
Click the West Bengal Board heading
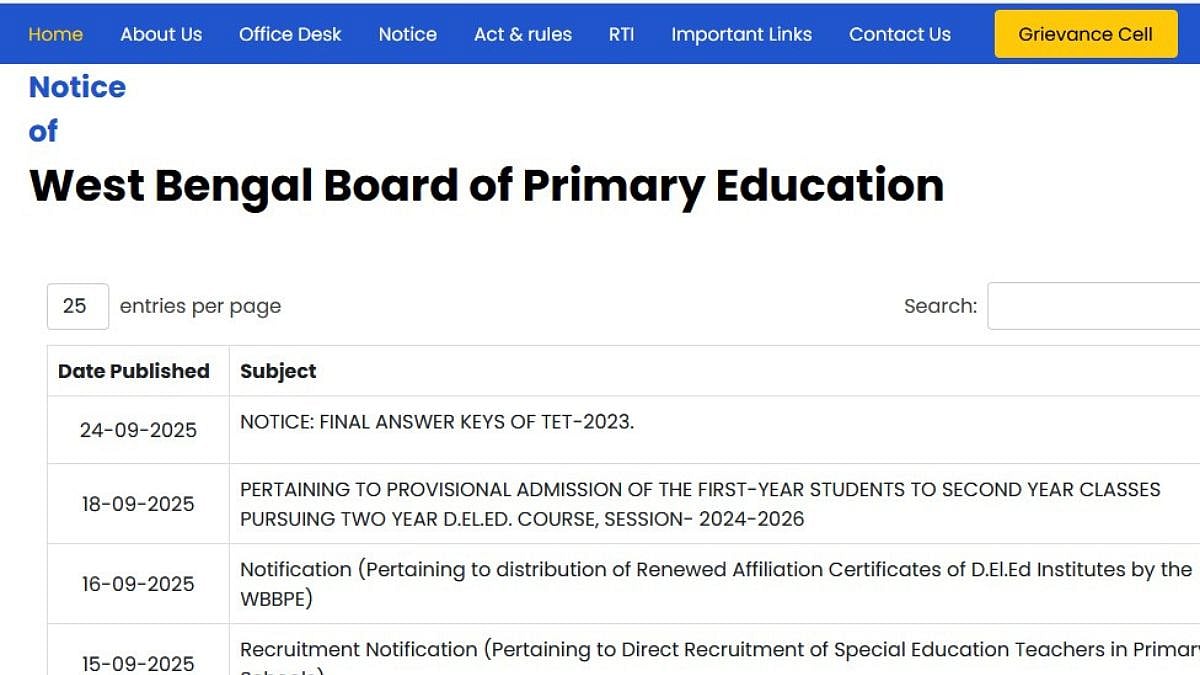(486, 186)
